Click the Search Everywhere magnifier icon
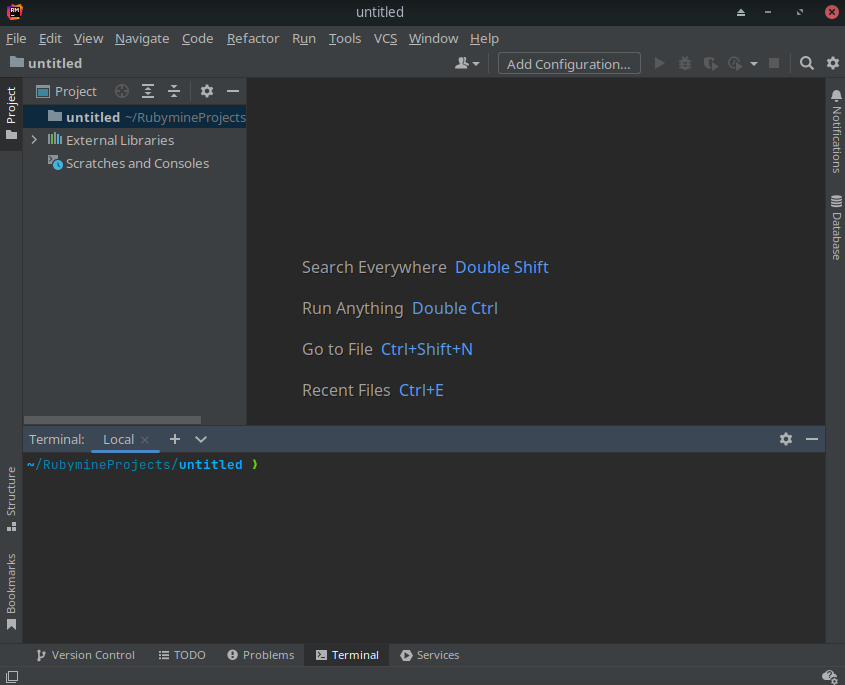The width and height of the screenshot is (845, 685). click(x=807, y=63)
